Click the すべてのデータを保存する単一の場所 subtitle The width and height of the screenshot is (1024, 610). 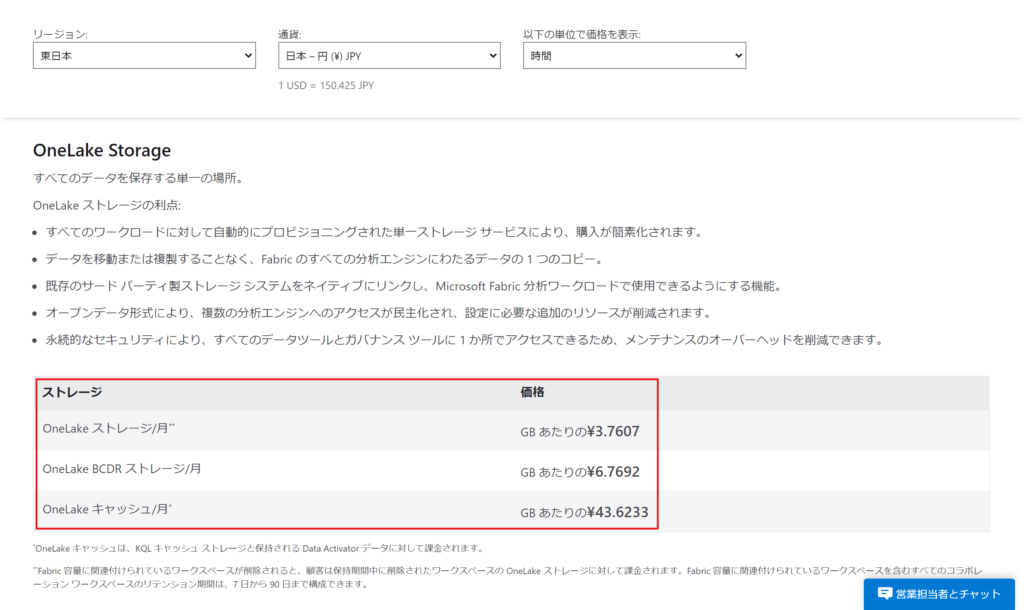[137, 179]
